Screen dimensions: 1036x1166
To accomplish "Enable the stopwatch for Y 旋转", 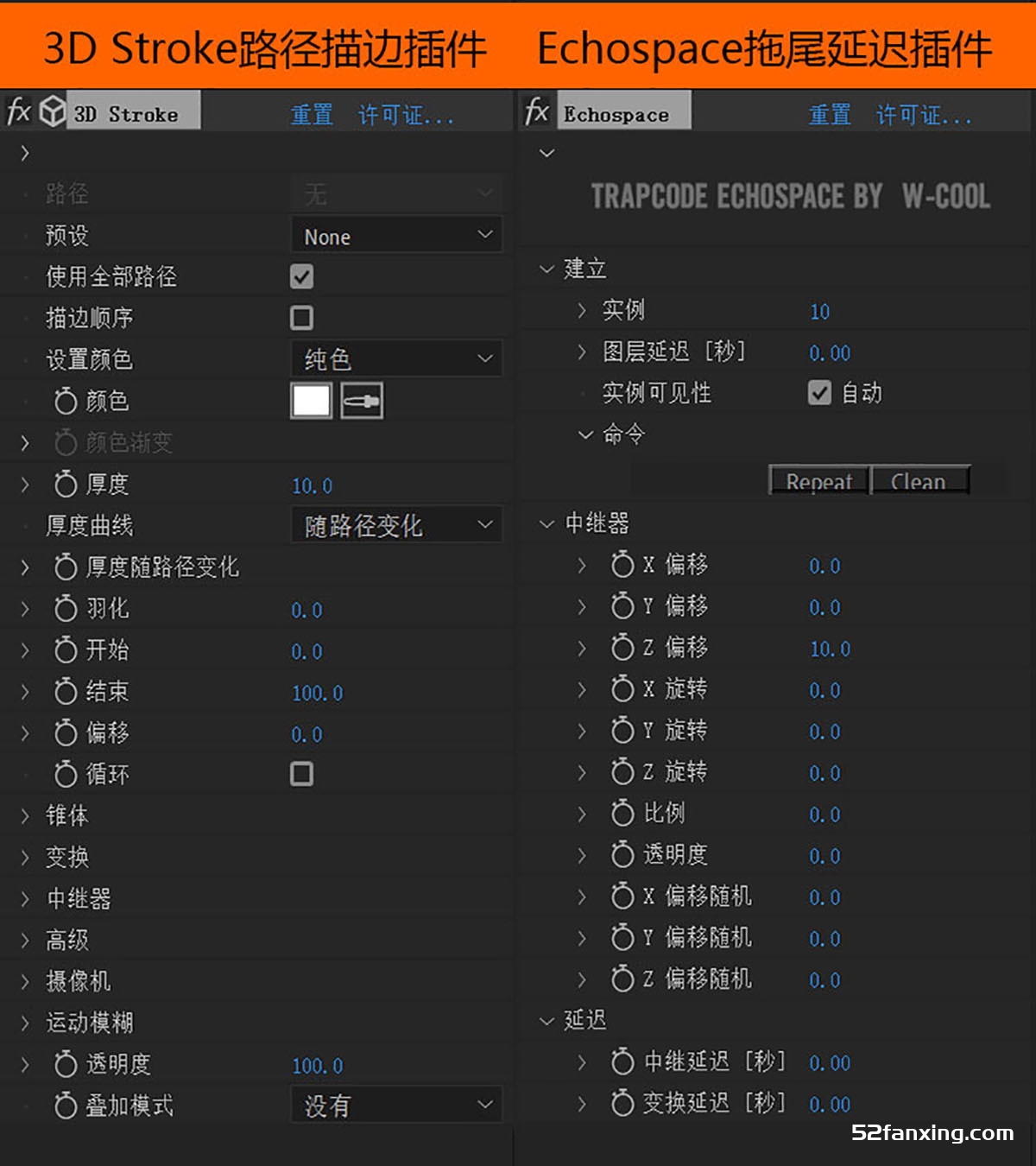I will click(x=622, y=731).
